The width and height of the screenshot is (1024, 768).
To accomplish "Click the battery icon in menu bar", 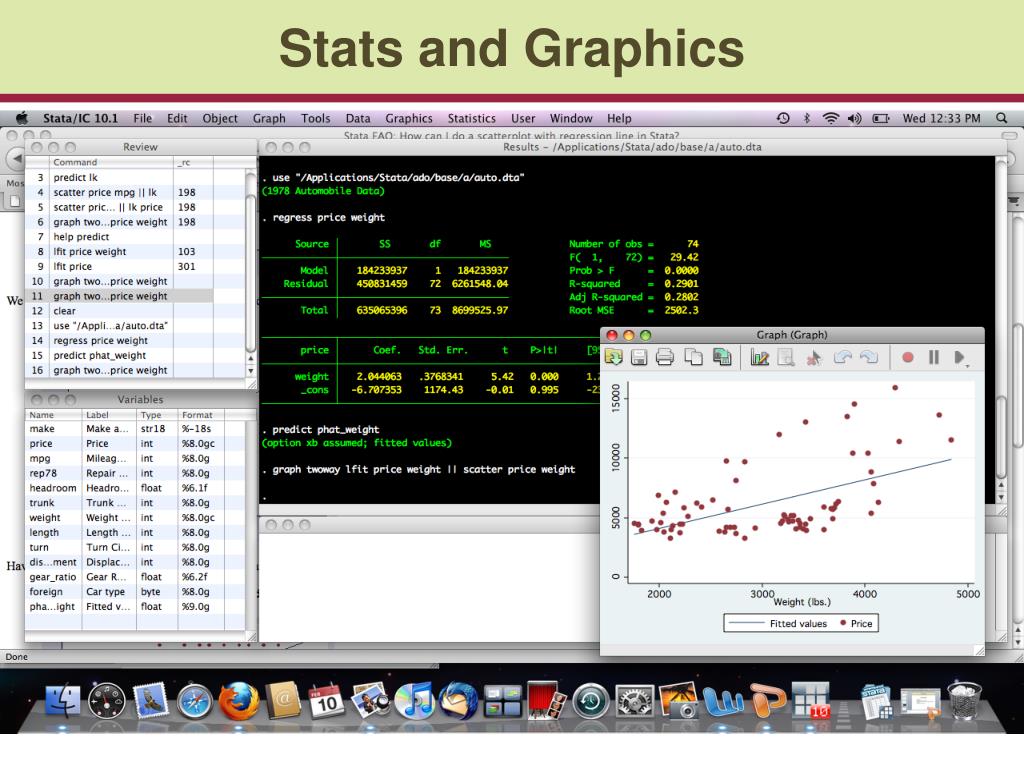I will coord(881,118).
